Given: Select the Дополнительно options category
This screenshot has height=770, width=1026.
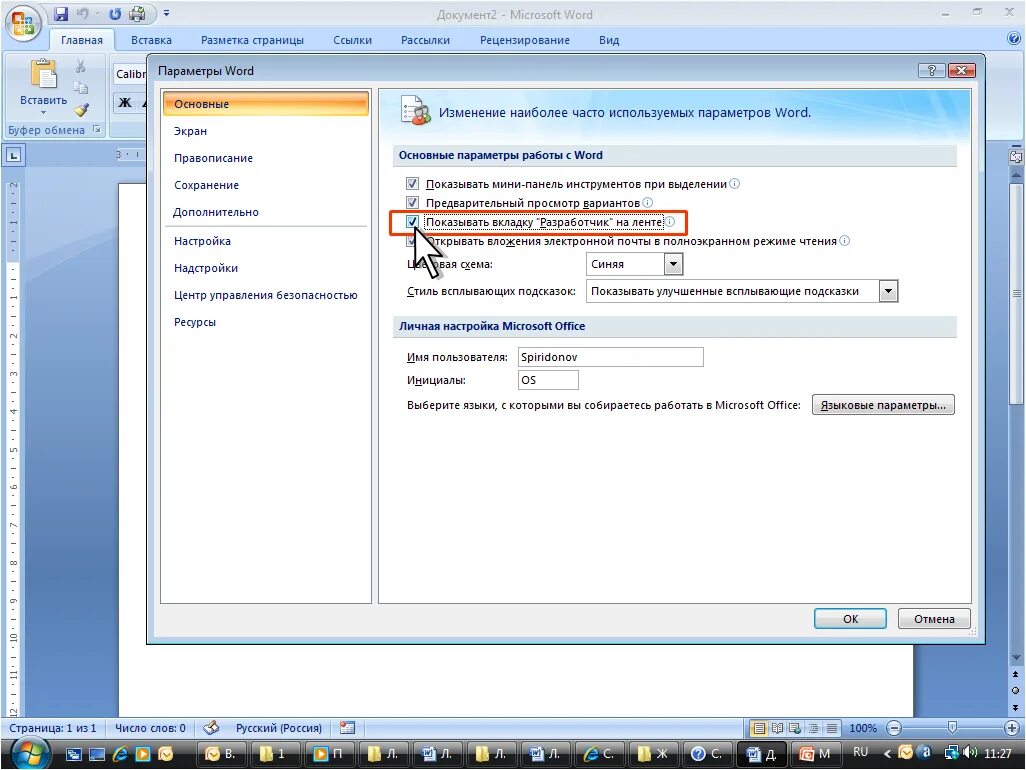Looking at the screenshot, I should click(x=266, y=212).
